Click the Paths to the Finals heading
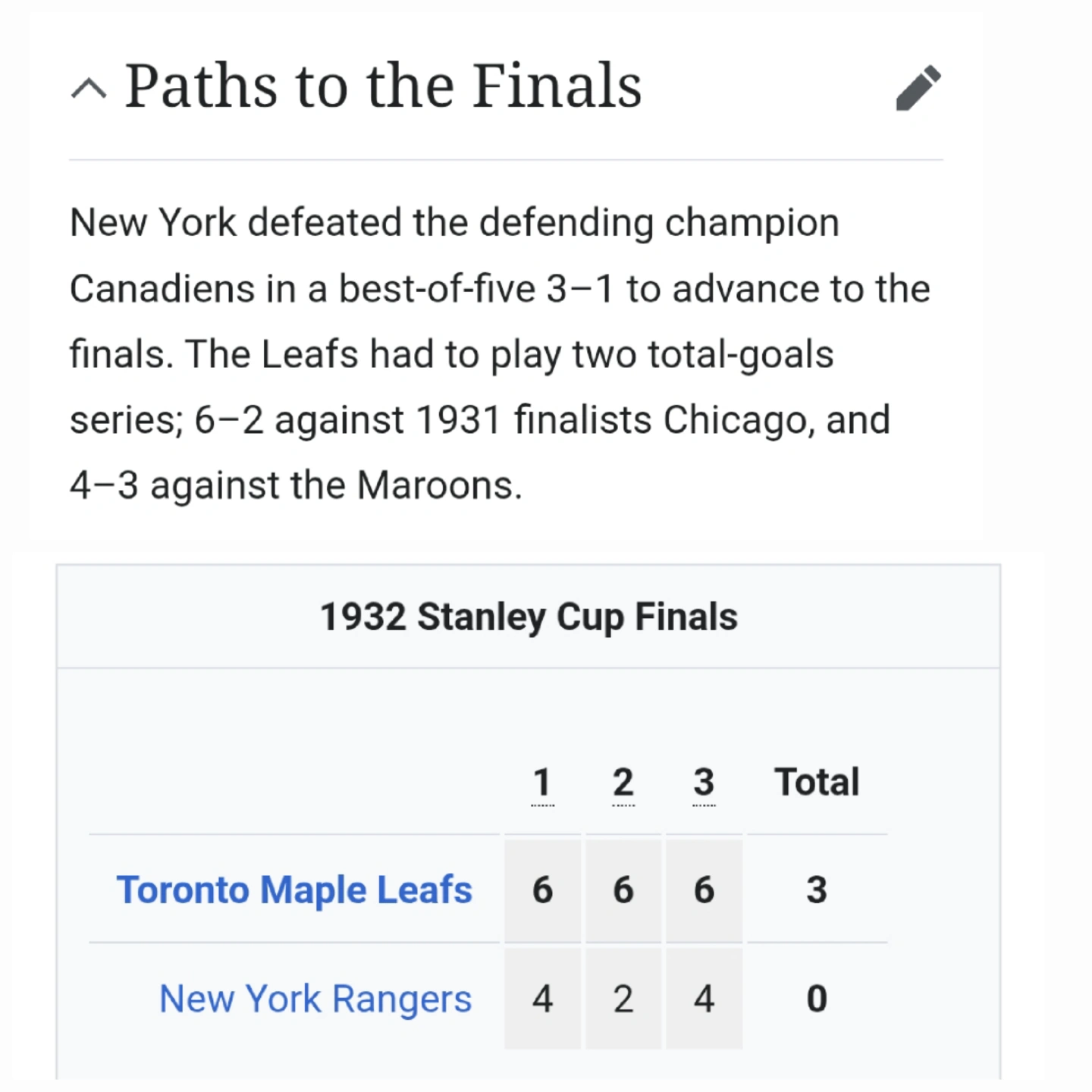 383,86
